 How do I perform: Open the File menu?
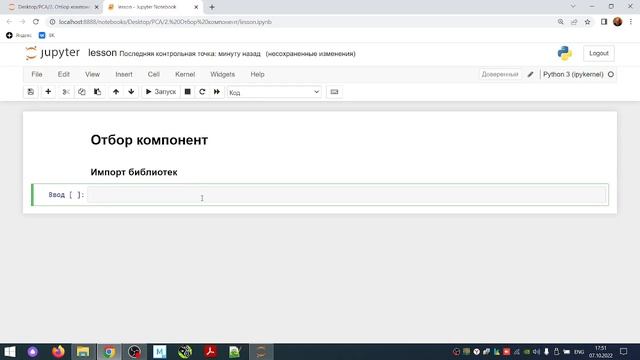coord(37,74)
